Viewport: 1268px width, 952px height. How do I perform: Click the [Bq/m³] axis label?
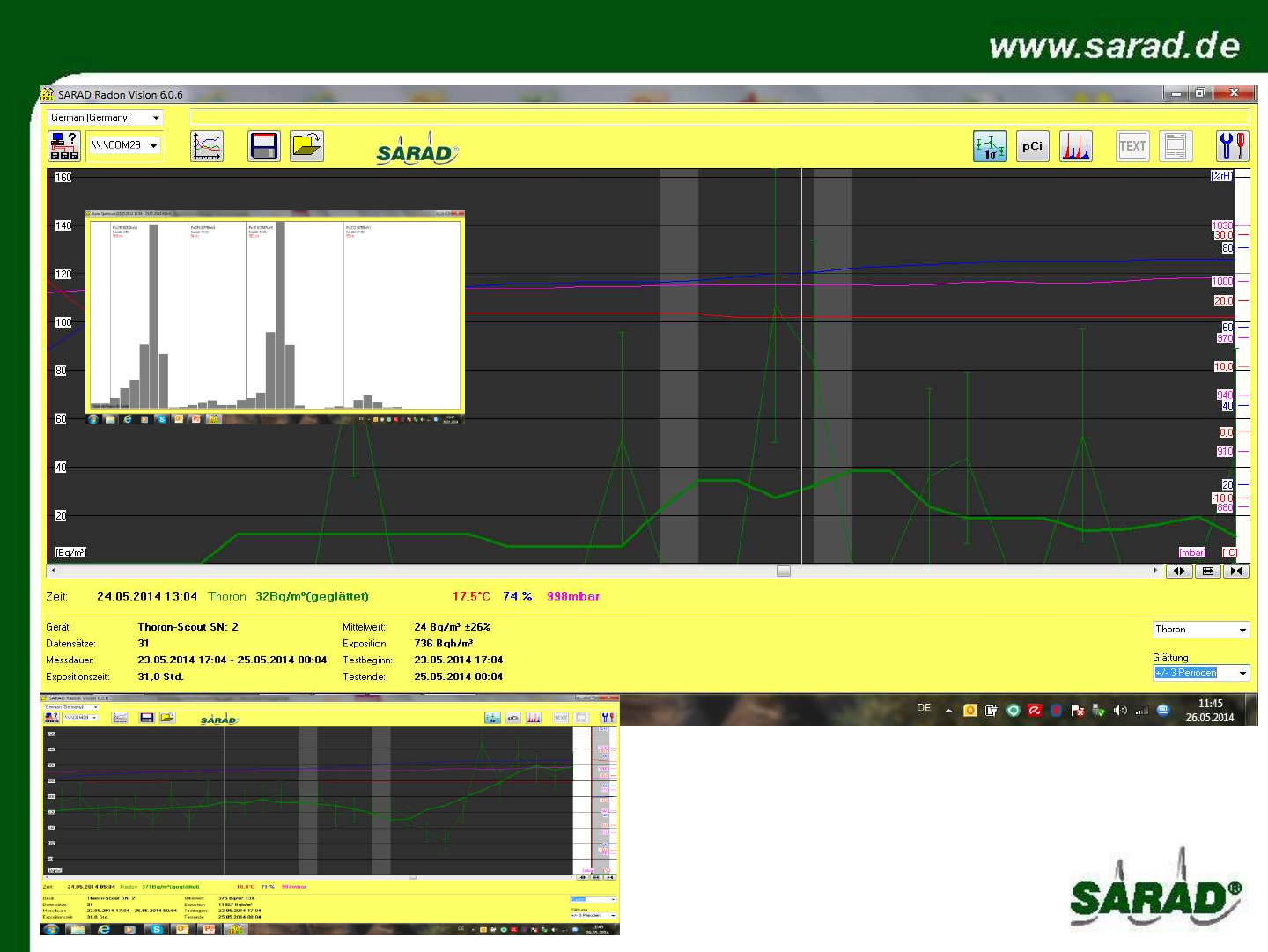70,552
